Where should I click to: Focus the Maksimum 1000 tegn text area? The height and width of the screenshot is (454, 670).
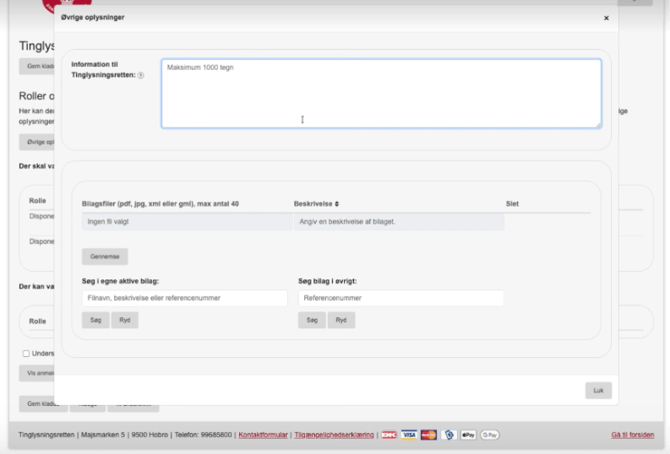(x=381, y=93)
